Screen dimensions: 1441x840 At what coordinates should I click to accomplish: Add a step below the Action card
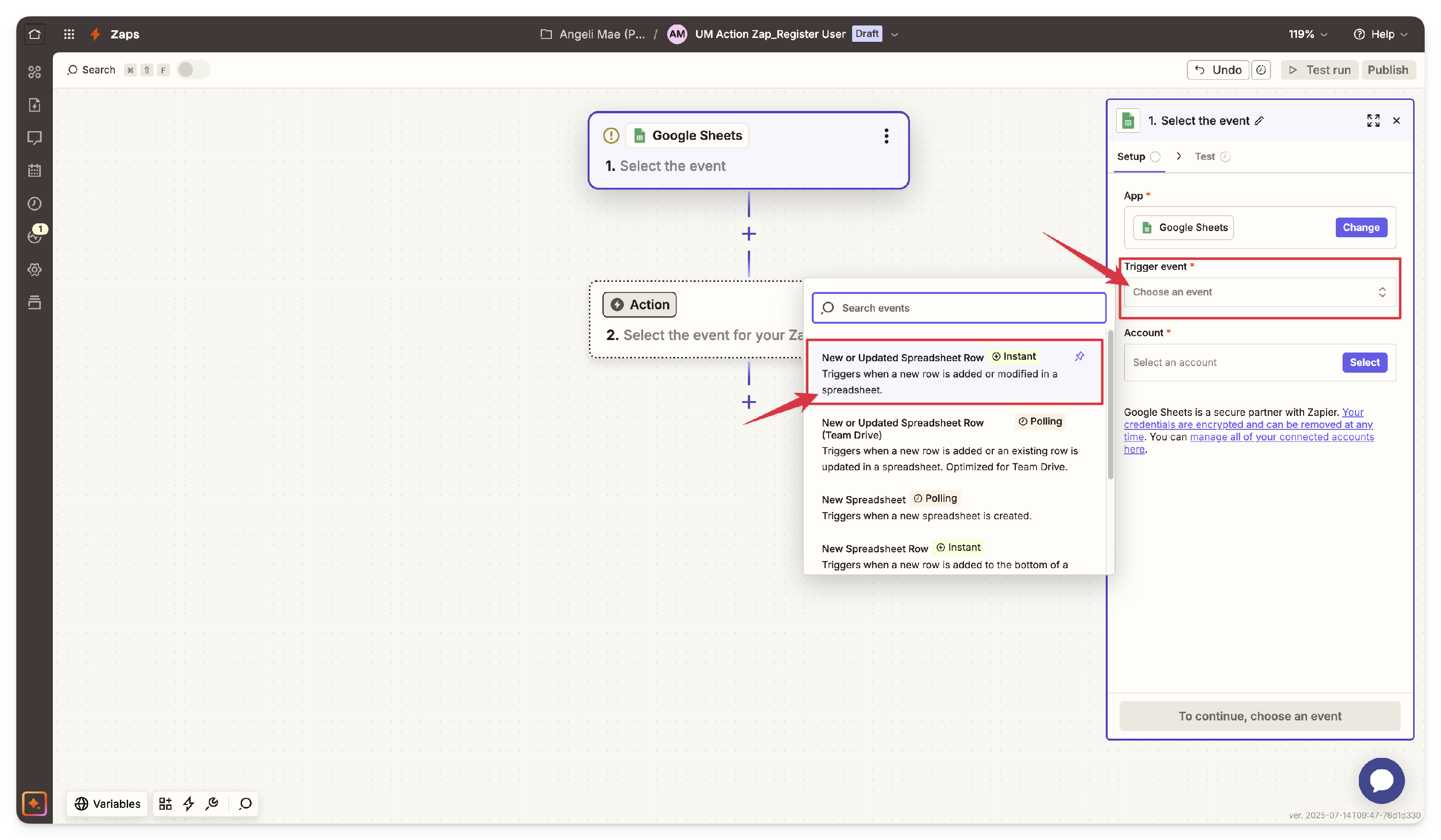pos(748,402)
